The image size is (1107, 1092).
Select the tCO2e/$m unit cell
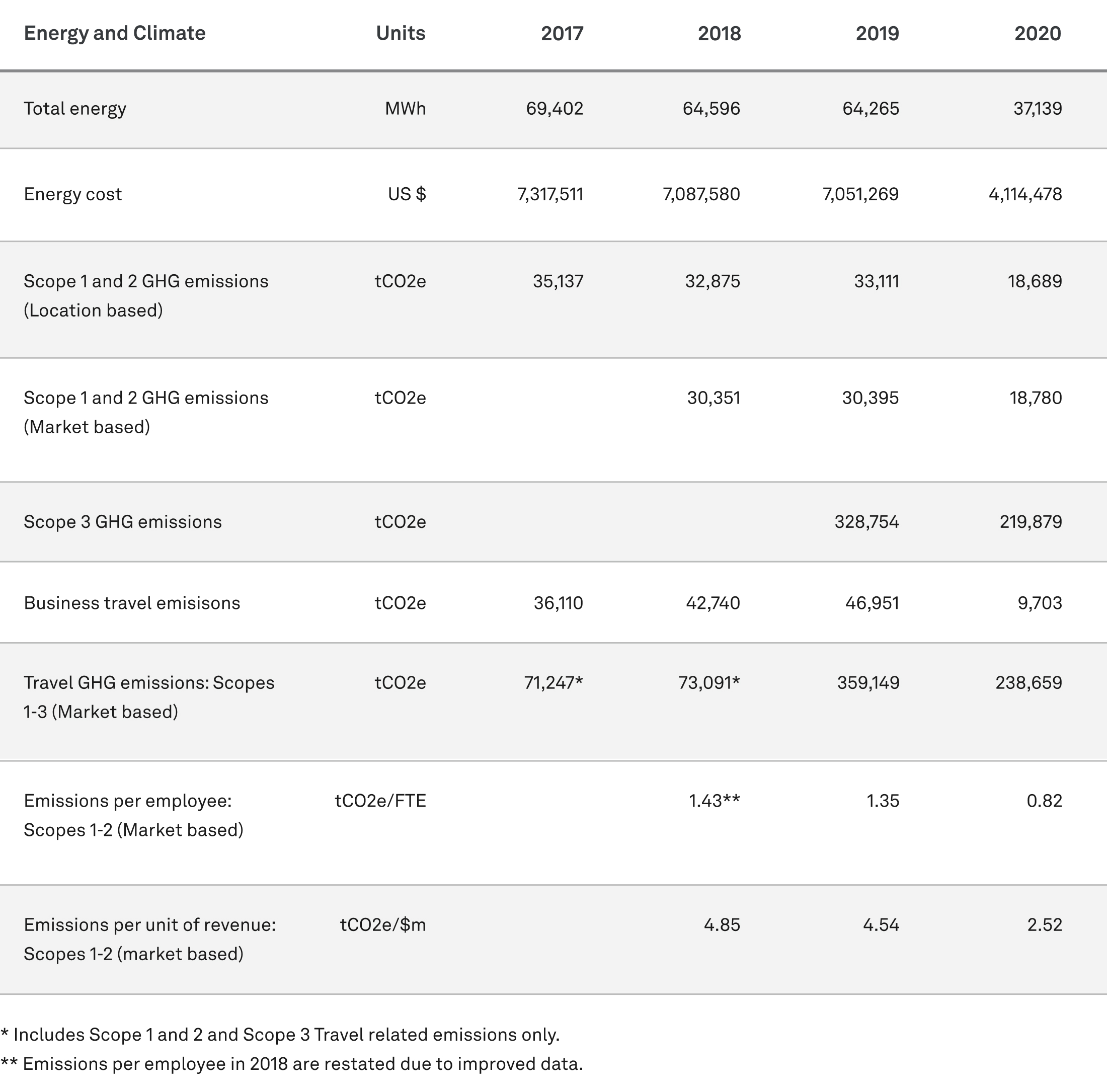click(383, 925)
